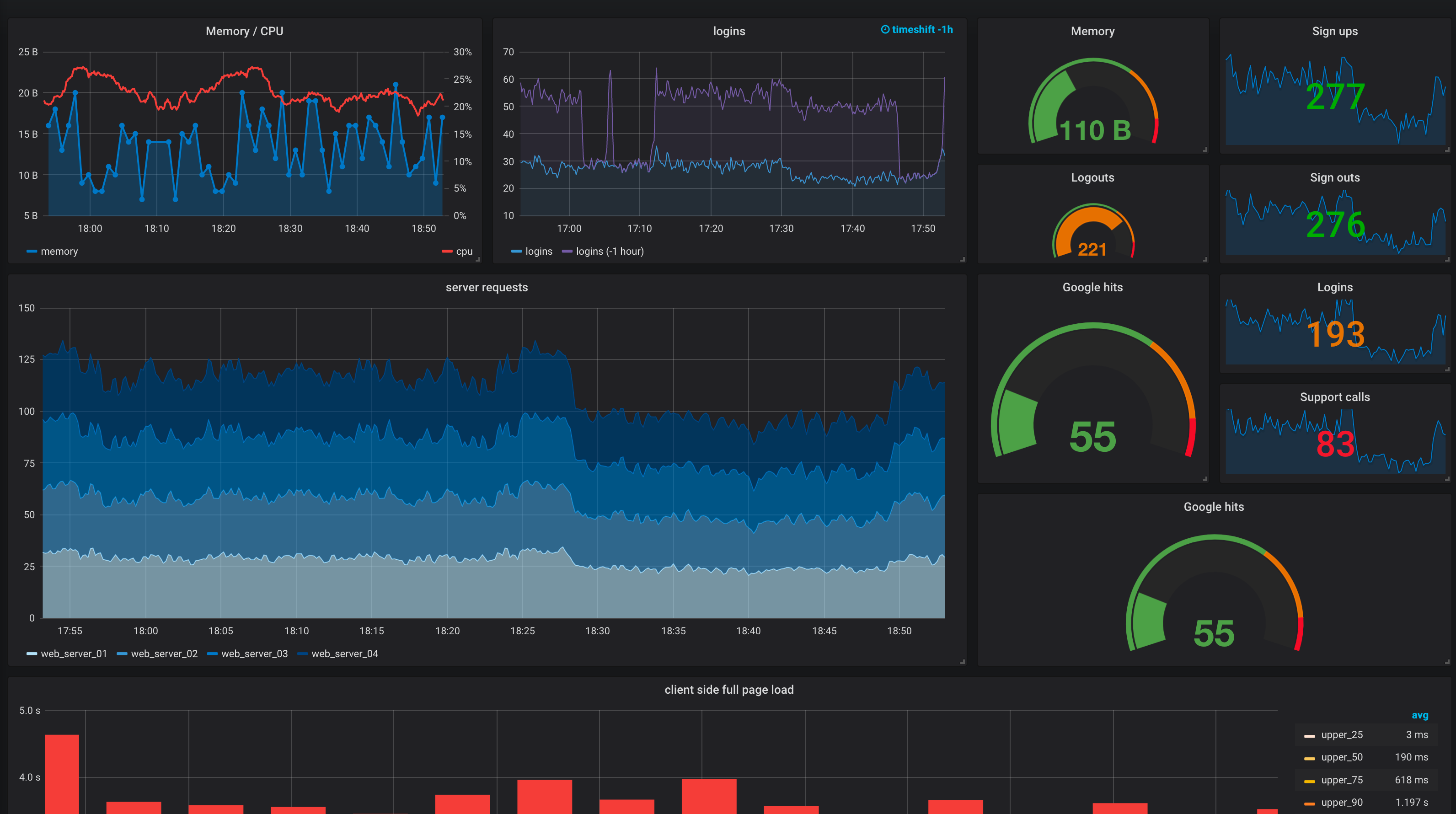The width and height of the screenshot is (1456, 814).
Task: Open the Google hits gauge panel menu
Action: click(1092, 287)
